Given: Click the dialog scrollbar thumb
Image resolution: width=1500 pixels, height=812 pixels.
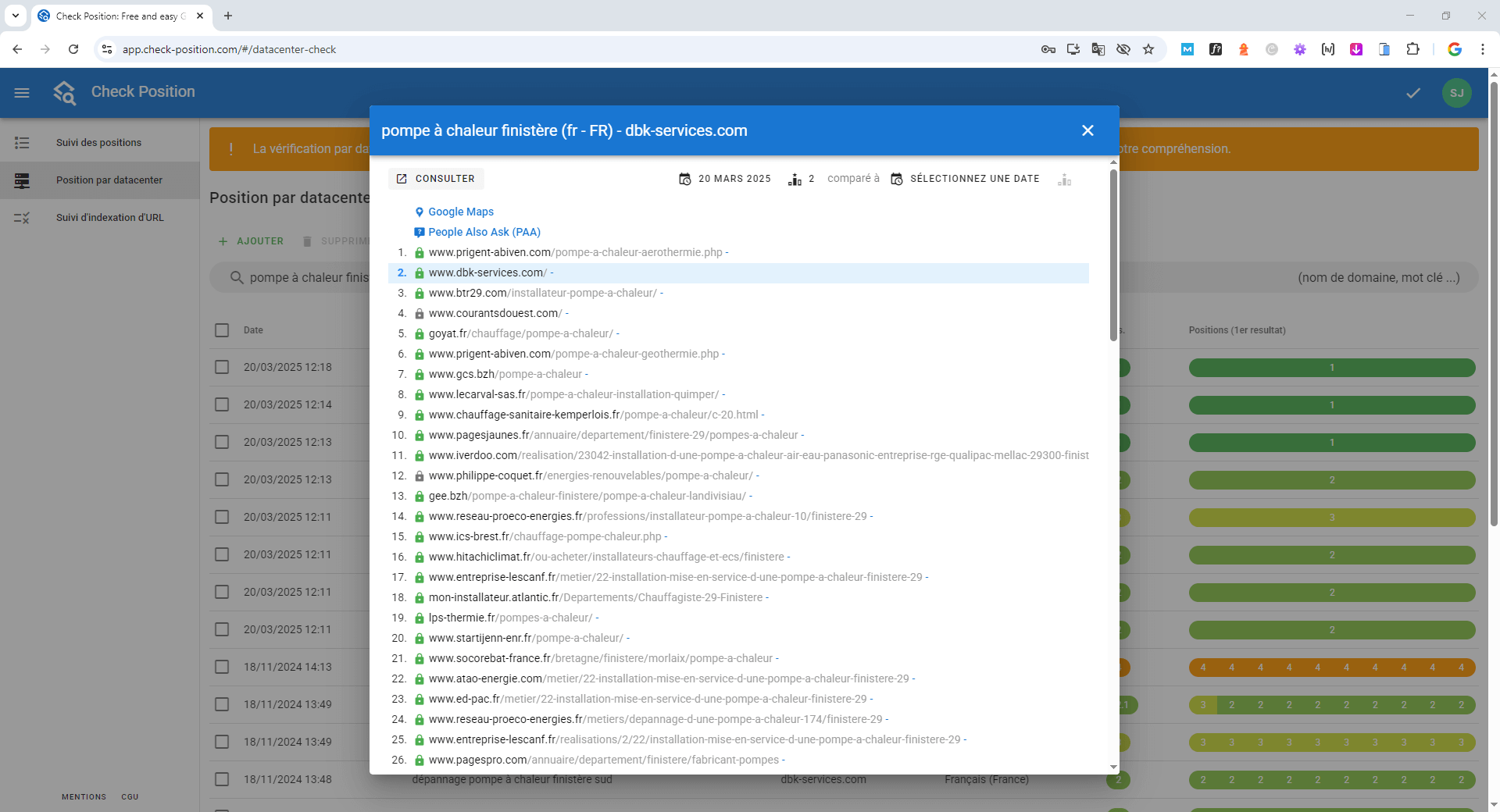Looking at the screenshot, I should (1113, 255).
